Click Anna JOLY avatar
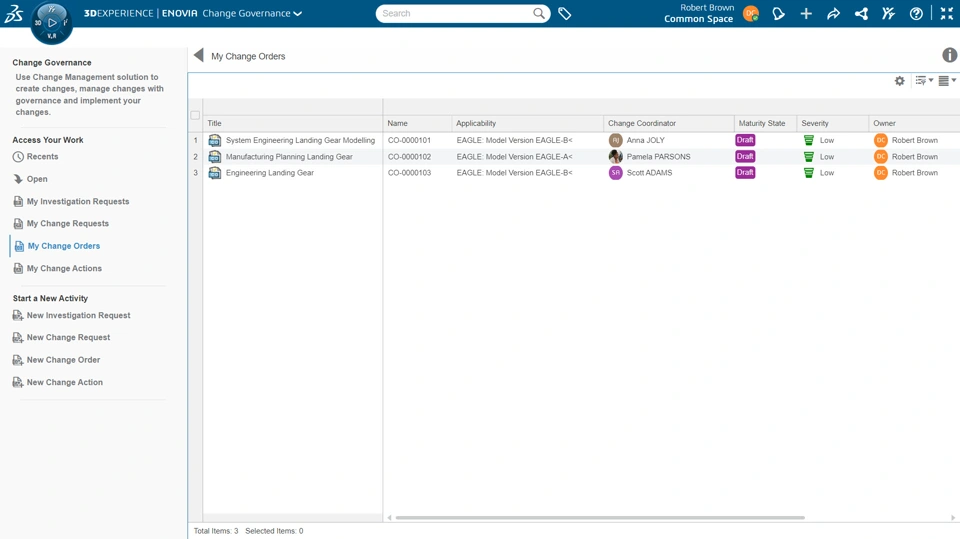The height and width of the screenshot is (539, 960). 615,140
